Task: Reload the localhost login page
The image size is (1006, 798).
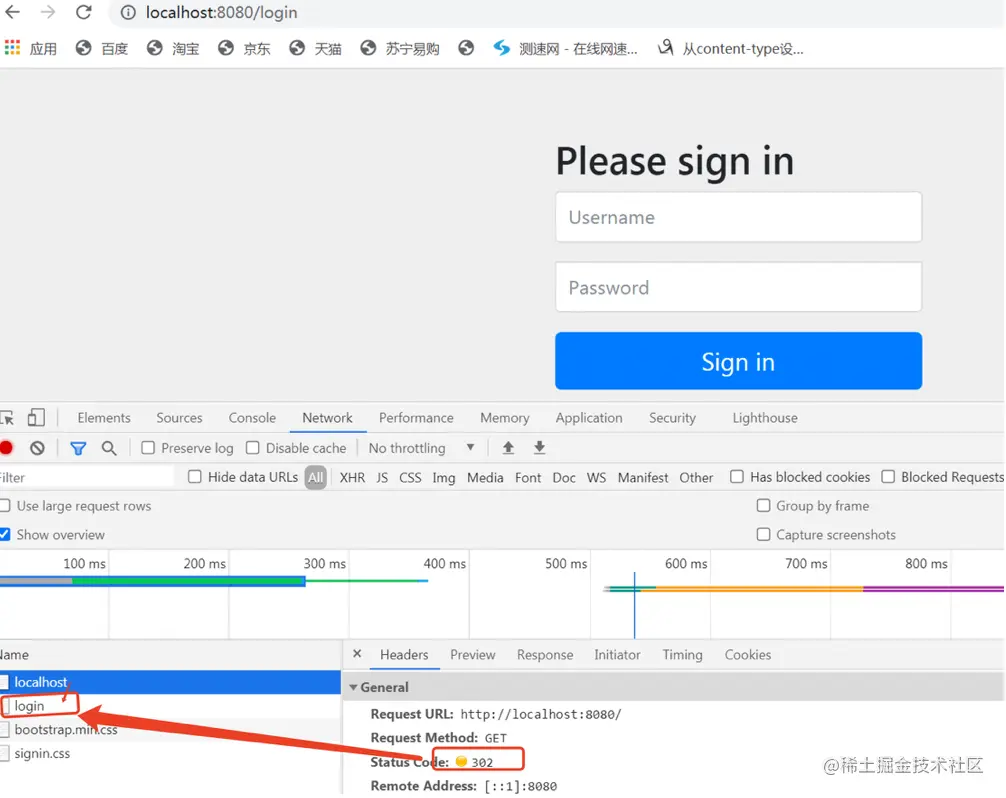Action: coord(83,12)
